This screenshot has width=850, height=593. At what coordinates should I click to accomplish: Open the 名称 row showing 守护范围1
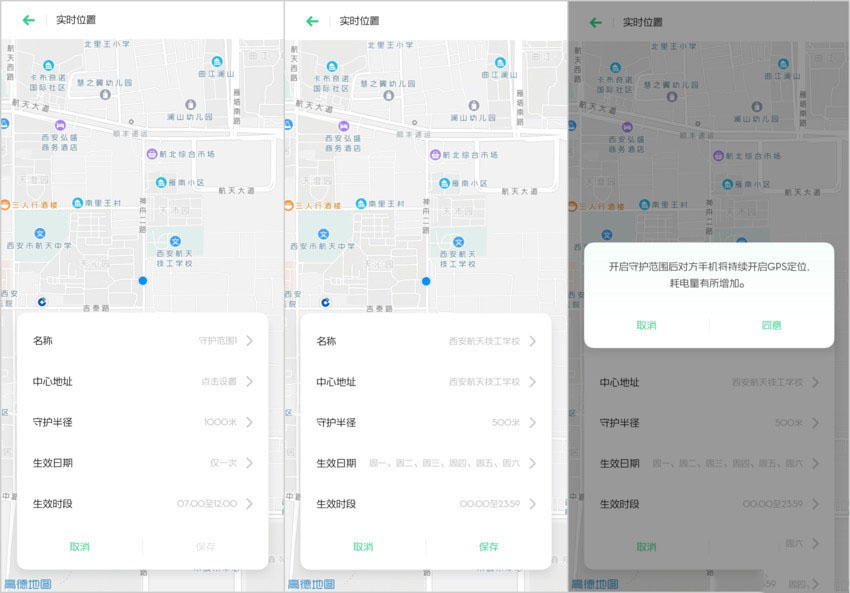[x=142, y=341]
